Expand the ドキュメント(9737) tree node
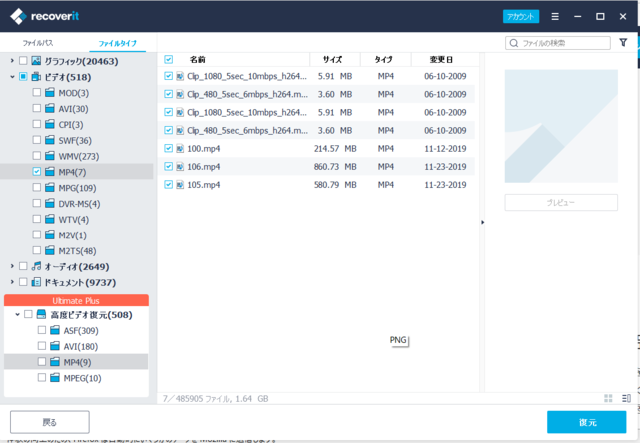 coord(12,283)
